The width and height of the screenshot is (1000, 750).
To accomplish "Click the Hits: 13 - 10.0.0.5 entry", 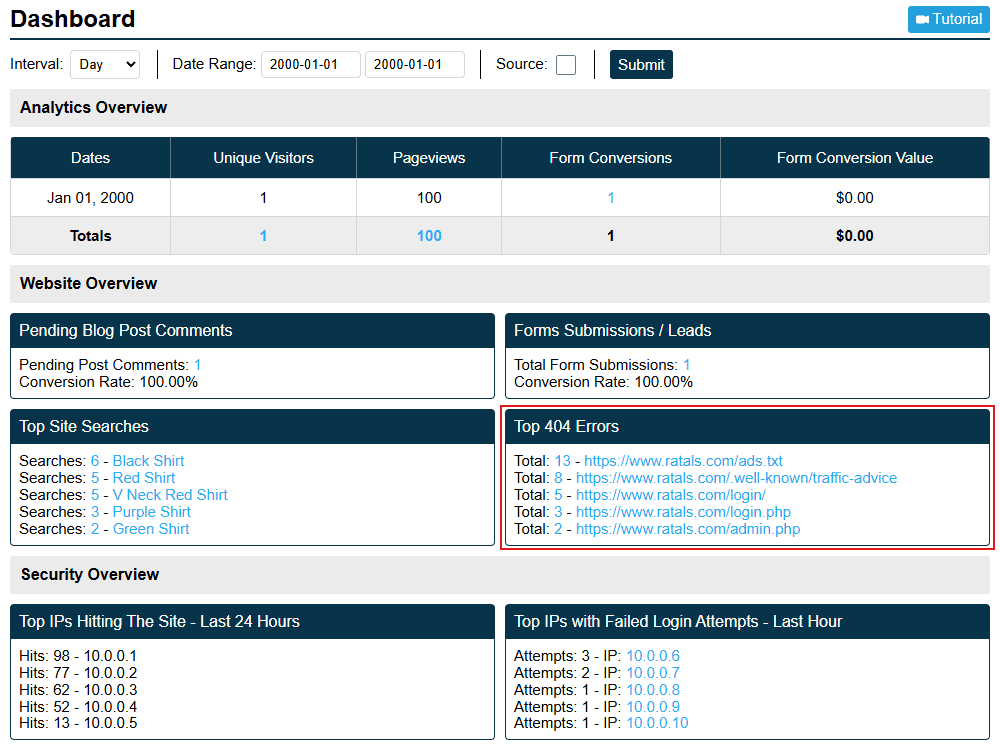I will point(78,723).
